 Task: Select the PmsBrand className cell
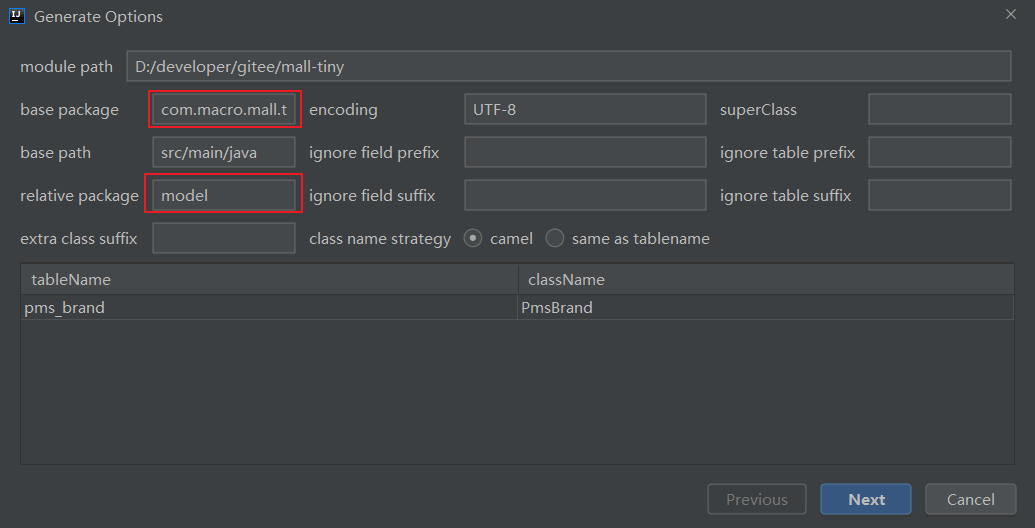tap(766, 308)
